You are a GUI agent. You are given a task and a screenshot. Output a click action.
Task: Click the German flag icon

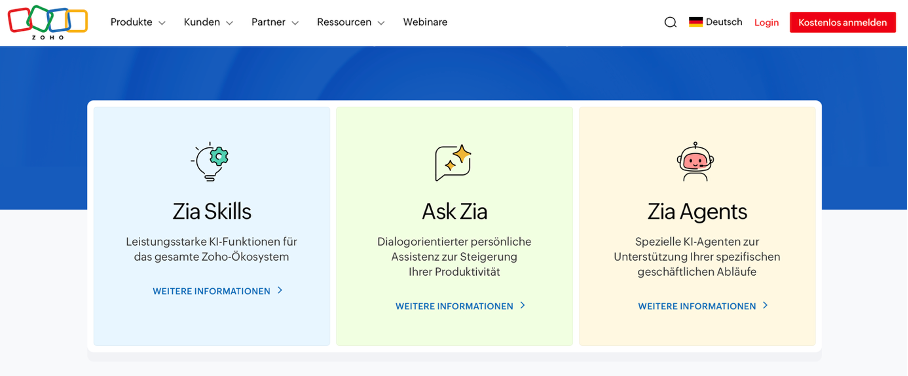click(695, 22)
